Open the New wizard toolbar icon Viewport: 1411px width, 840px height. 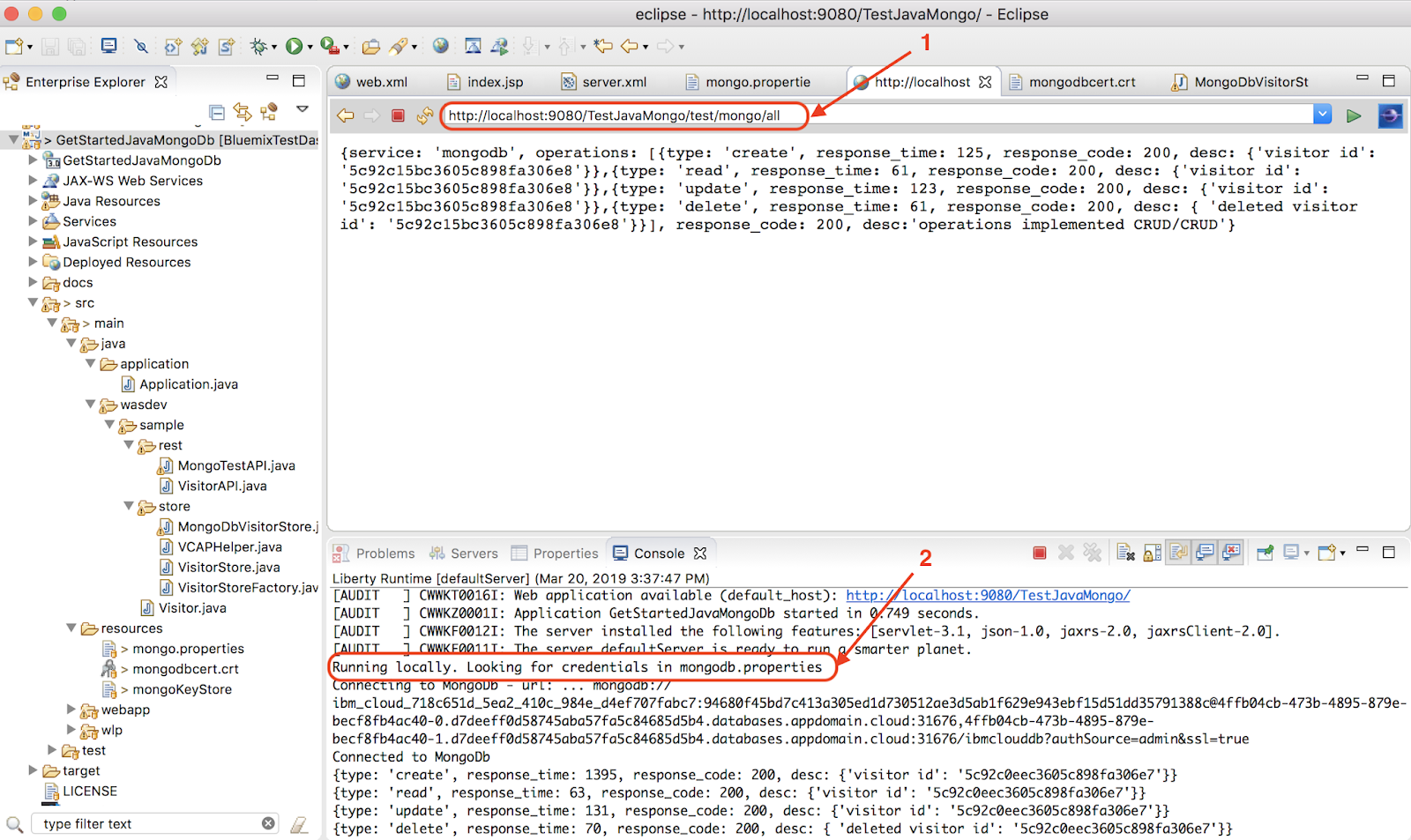(14, 47)
